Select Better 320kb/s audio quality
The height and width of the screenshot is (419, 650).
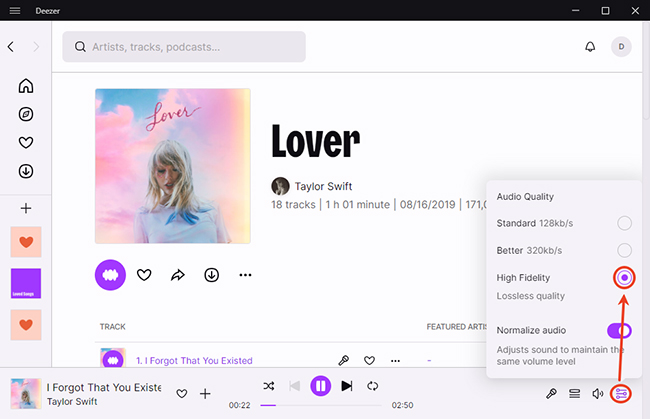[624, 250]
